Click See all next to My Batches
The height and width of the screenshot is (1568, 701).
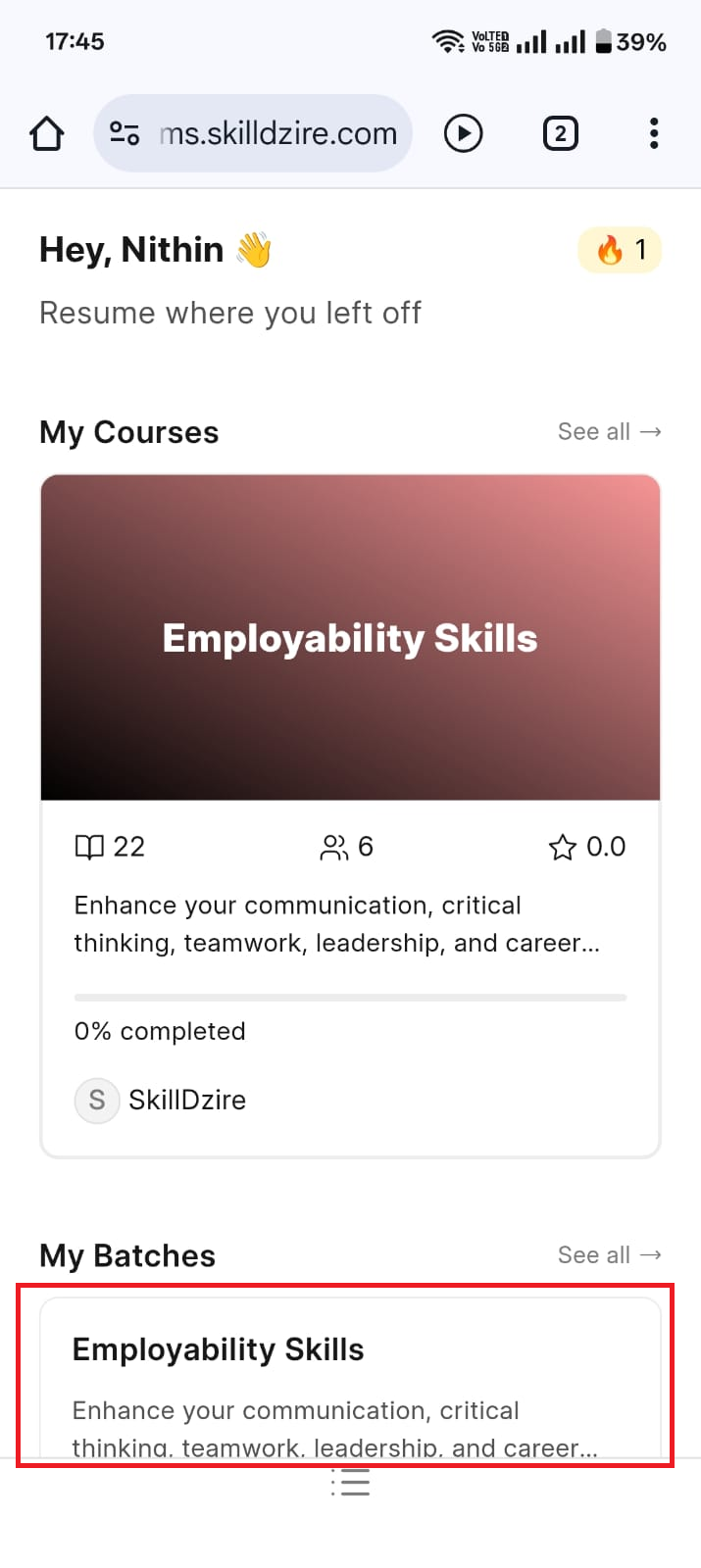609,1255
